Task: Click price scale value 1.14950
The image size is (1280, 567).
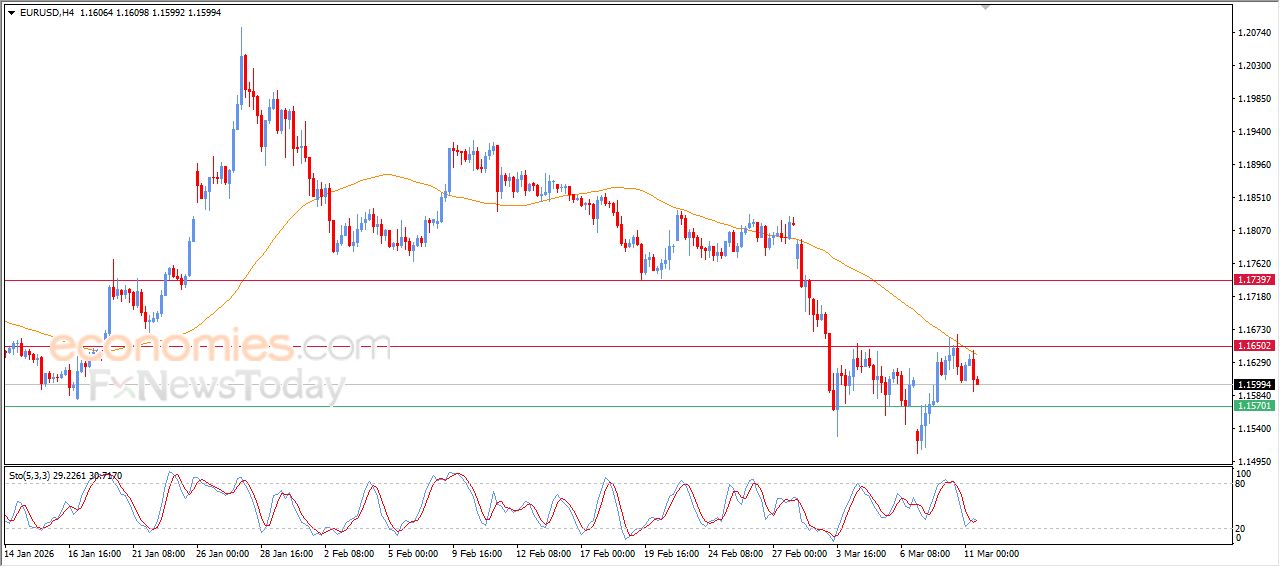Action: click(x=1254, y=462)
